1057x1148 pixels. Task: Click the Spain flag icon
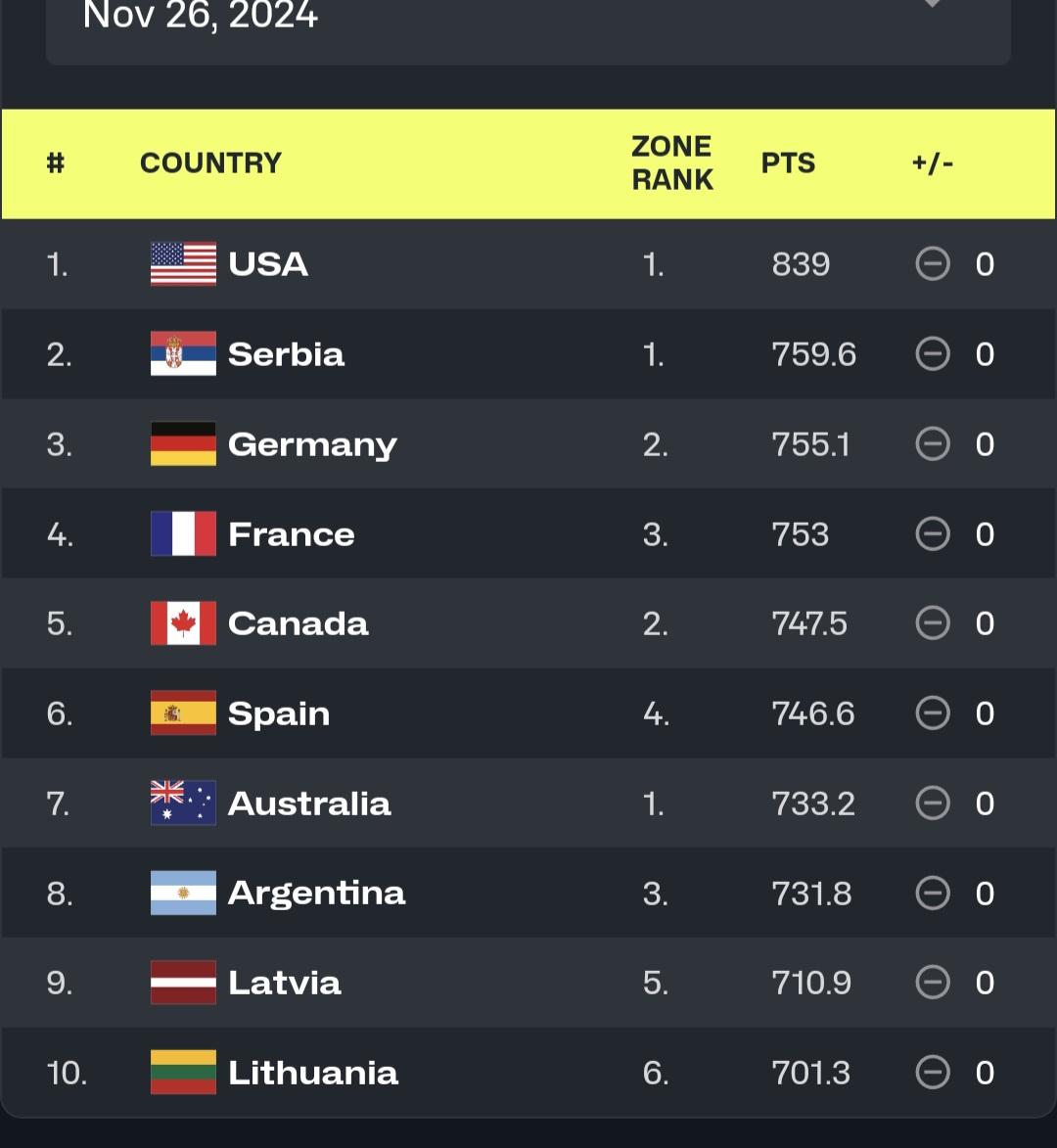point(183,713)
